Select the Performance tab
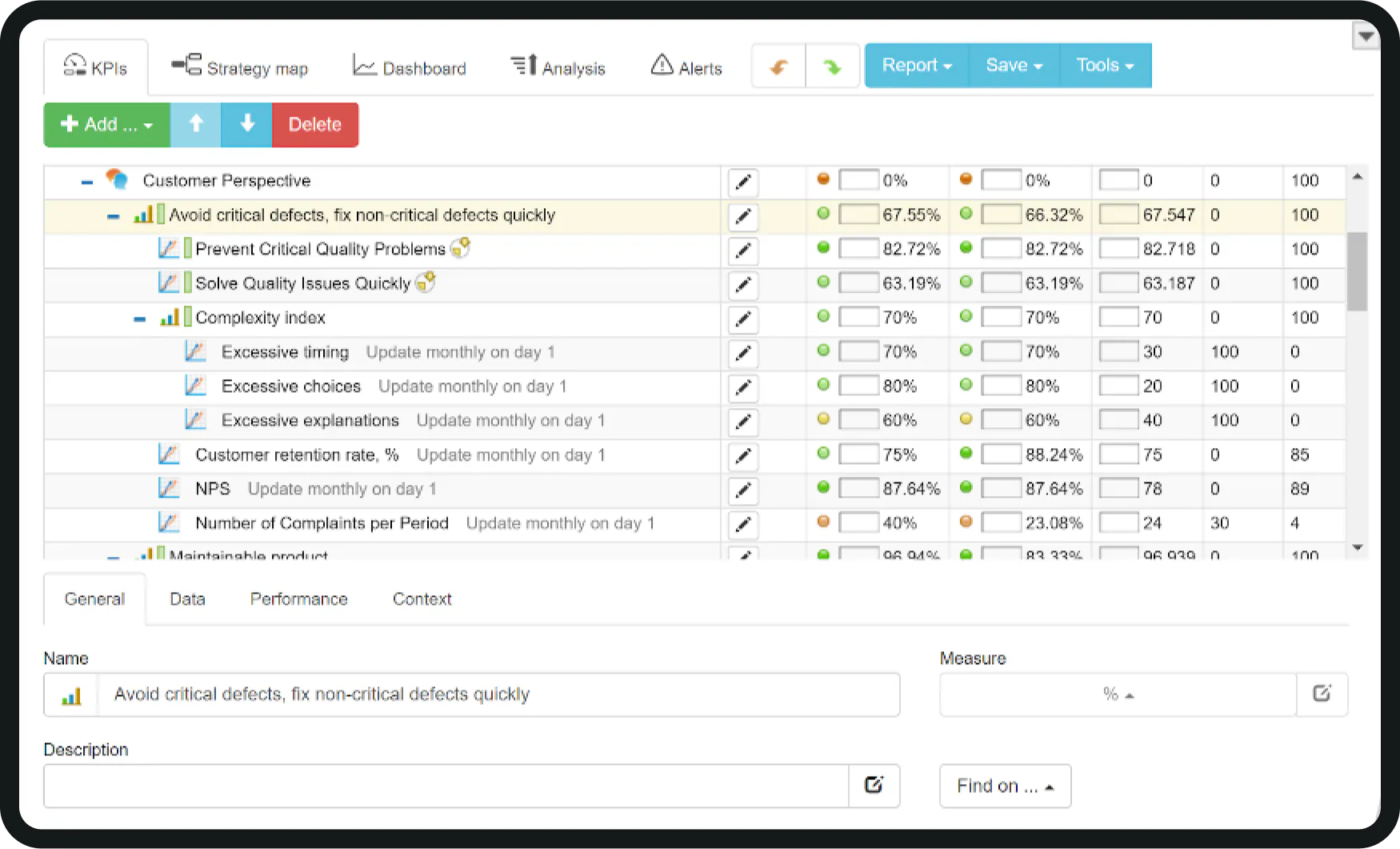This screenshot has height=849, width=1400. coord(298,599)
